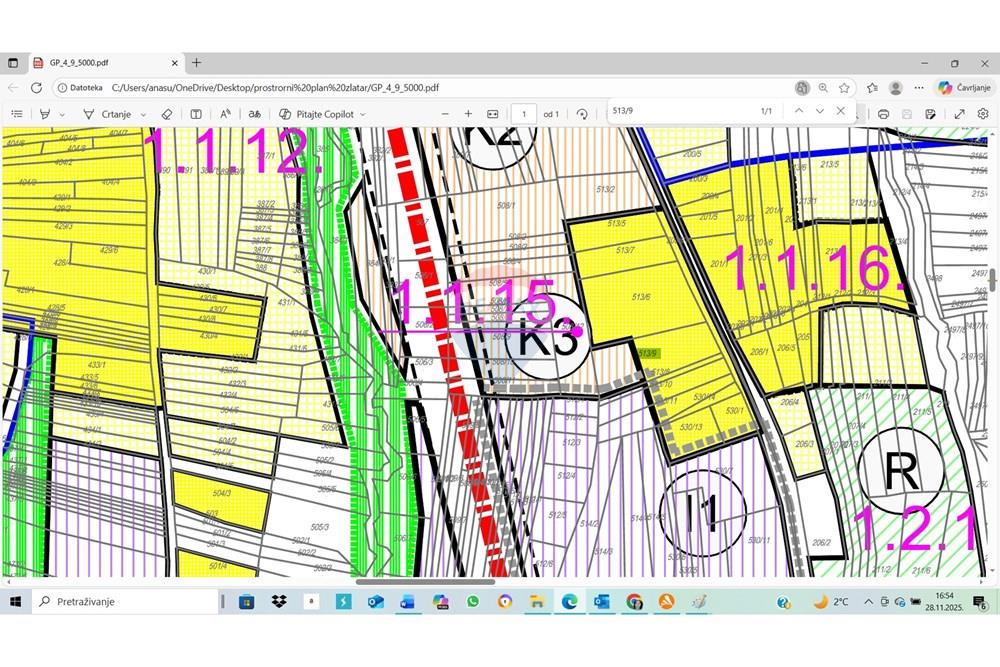Click the Read aloud icon
Screen dimensions: 1000x667
pos(225,114)
